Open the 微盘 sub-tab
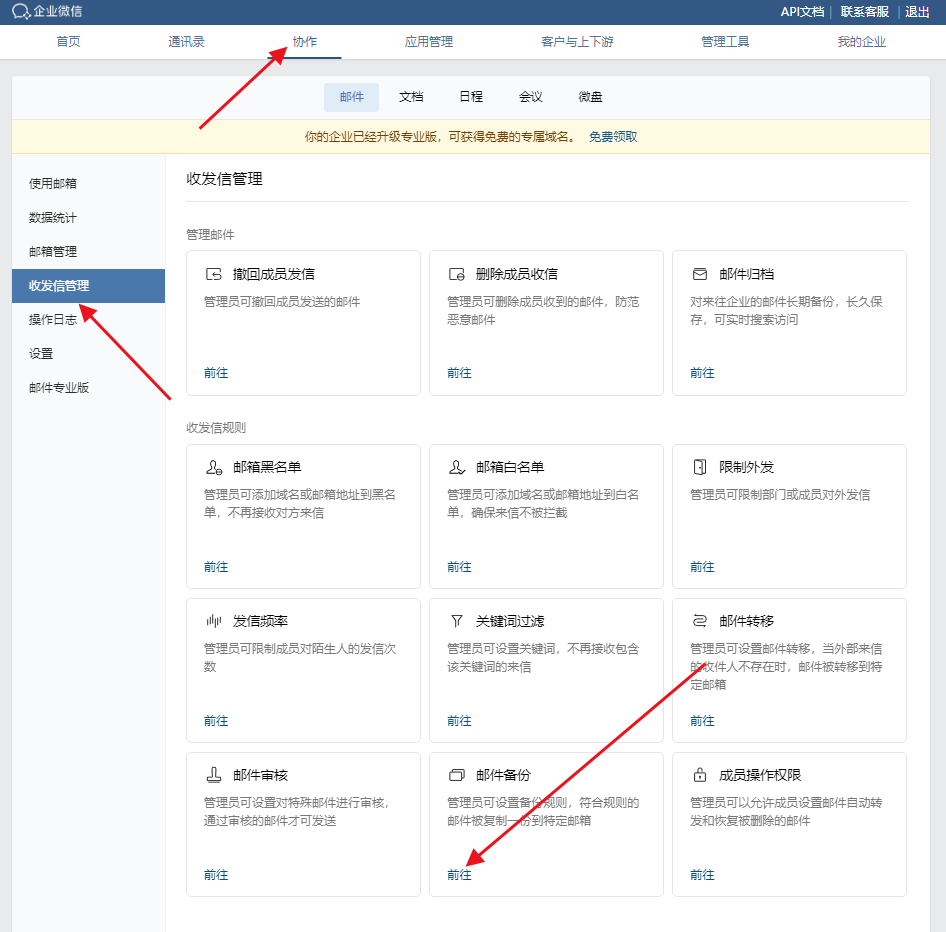Viewport: 946px width, 932px height. point(590,97)
